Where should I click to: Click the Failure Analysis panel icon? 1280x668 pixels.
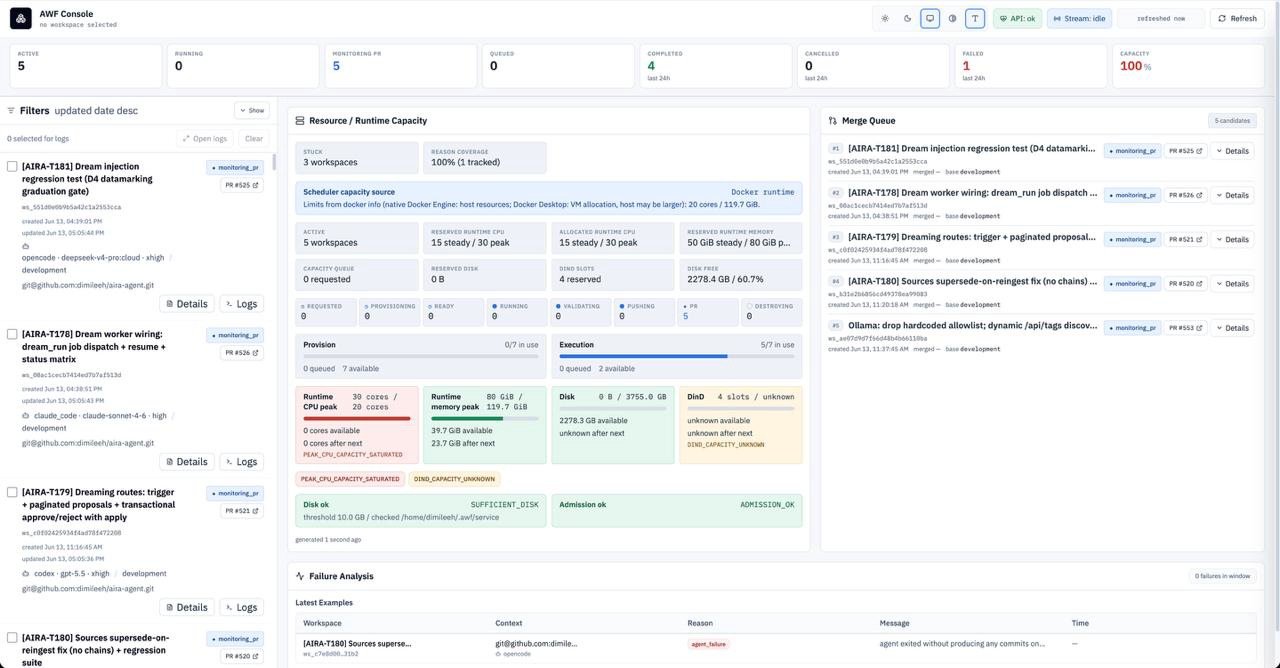click(x=300, y=576)
